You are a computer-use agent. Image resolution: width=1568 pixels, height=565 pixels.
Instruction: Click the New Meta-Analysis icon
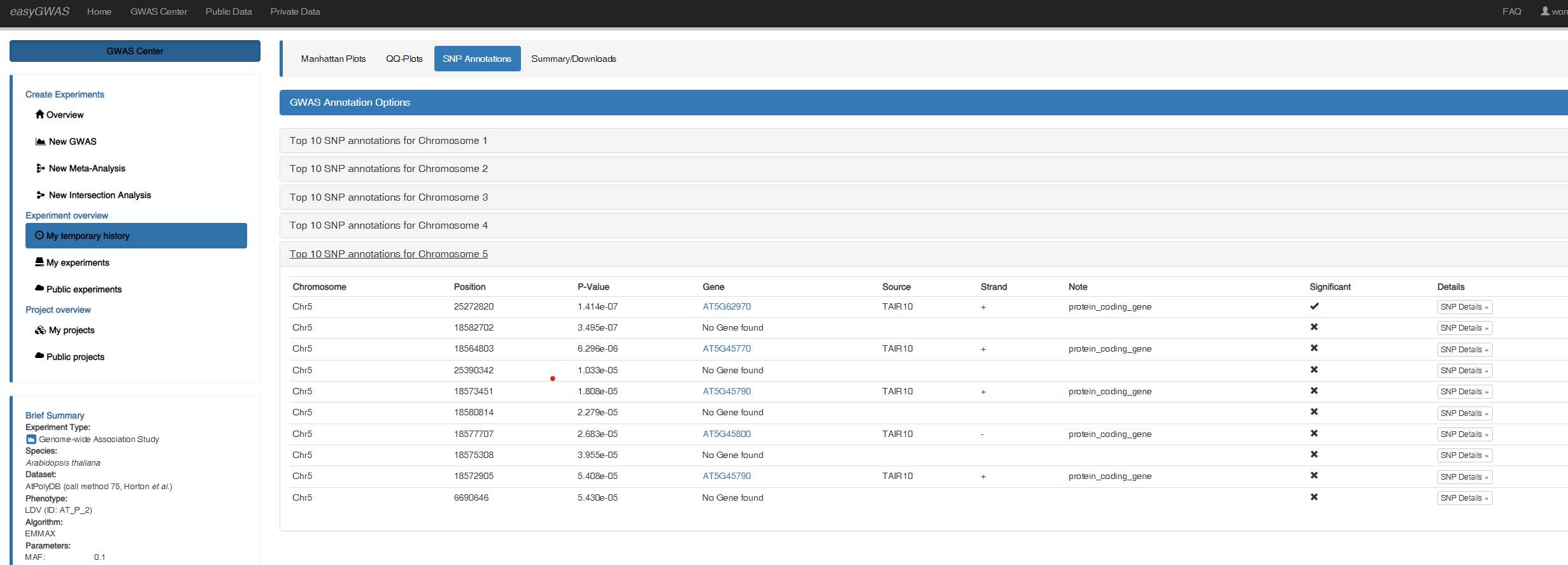click(x=40, y=168)
